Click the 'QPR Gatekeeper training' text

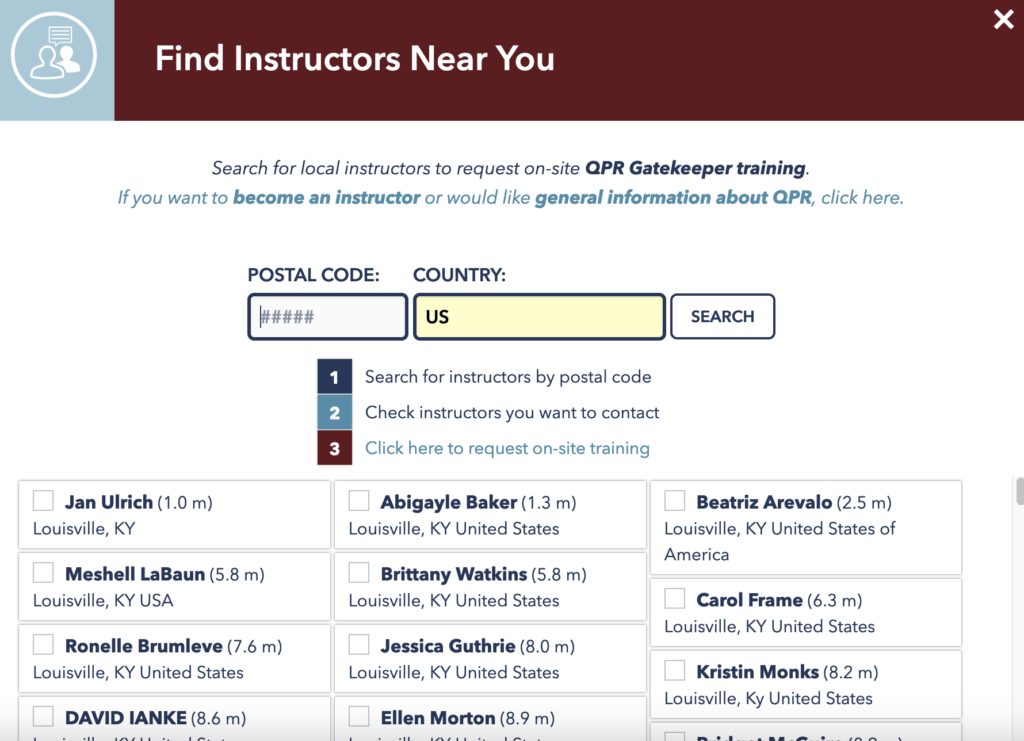(x=695, y=168)
